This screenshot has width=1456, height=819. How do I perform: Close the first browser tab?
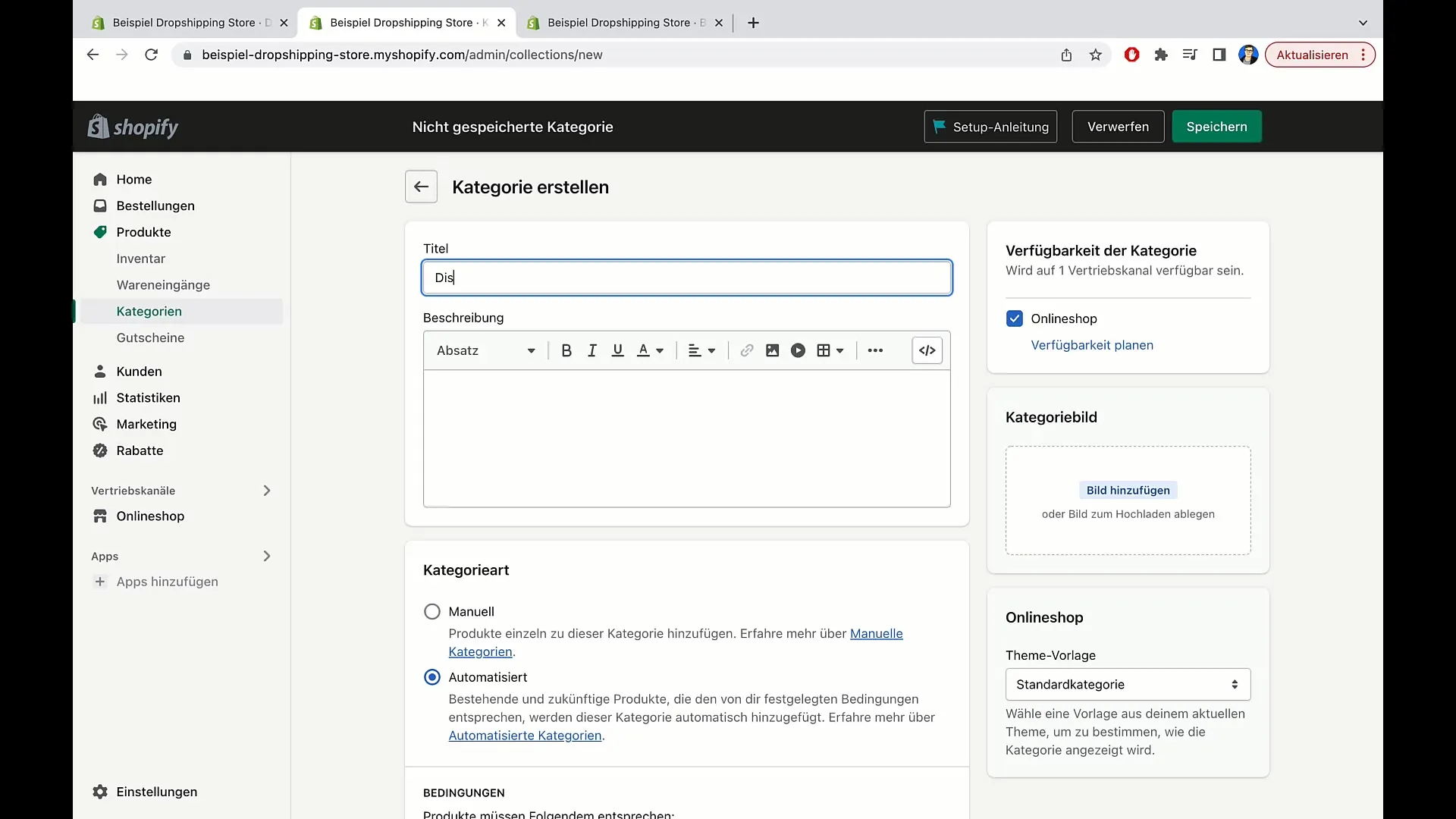coord(284,23)
